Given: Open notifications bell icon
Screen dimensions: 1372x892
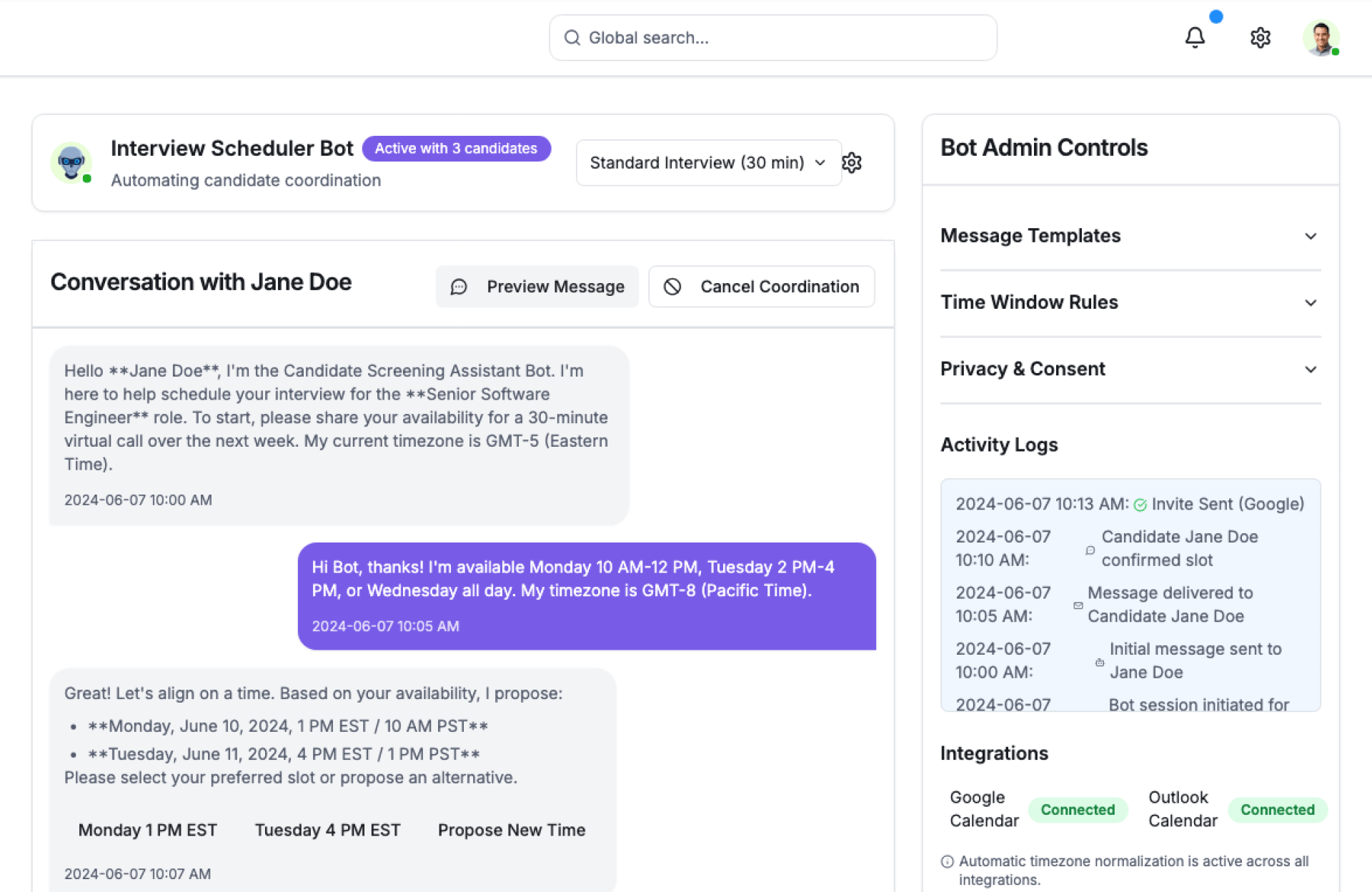Looking at the screenshot, I should click(x=1195, y=37).
